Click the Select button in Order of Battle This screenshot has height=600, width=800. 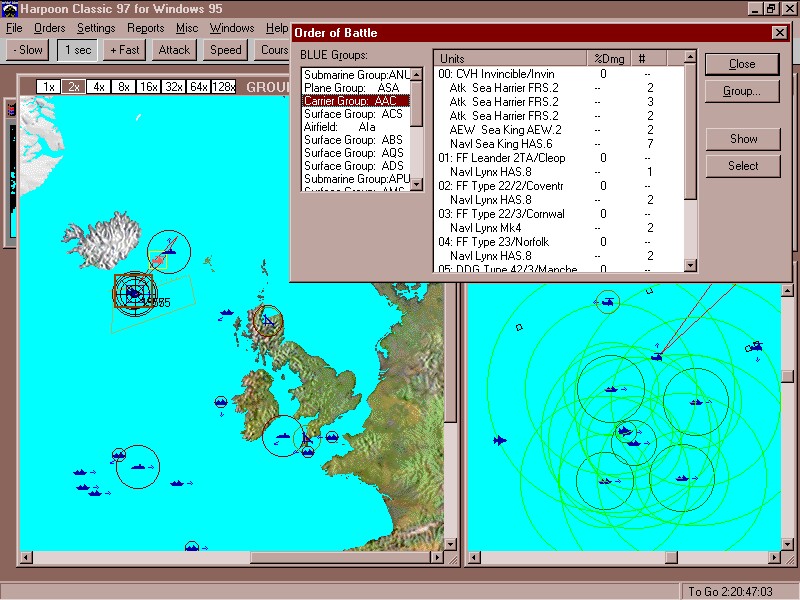pyautogui.click(x=743, y=166)
